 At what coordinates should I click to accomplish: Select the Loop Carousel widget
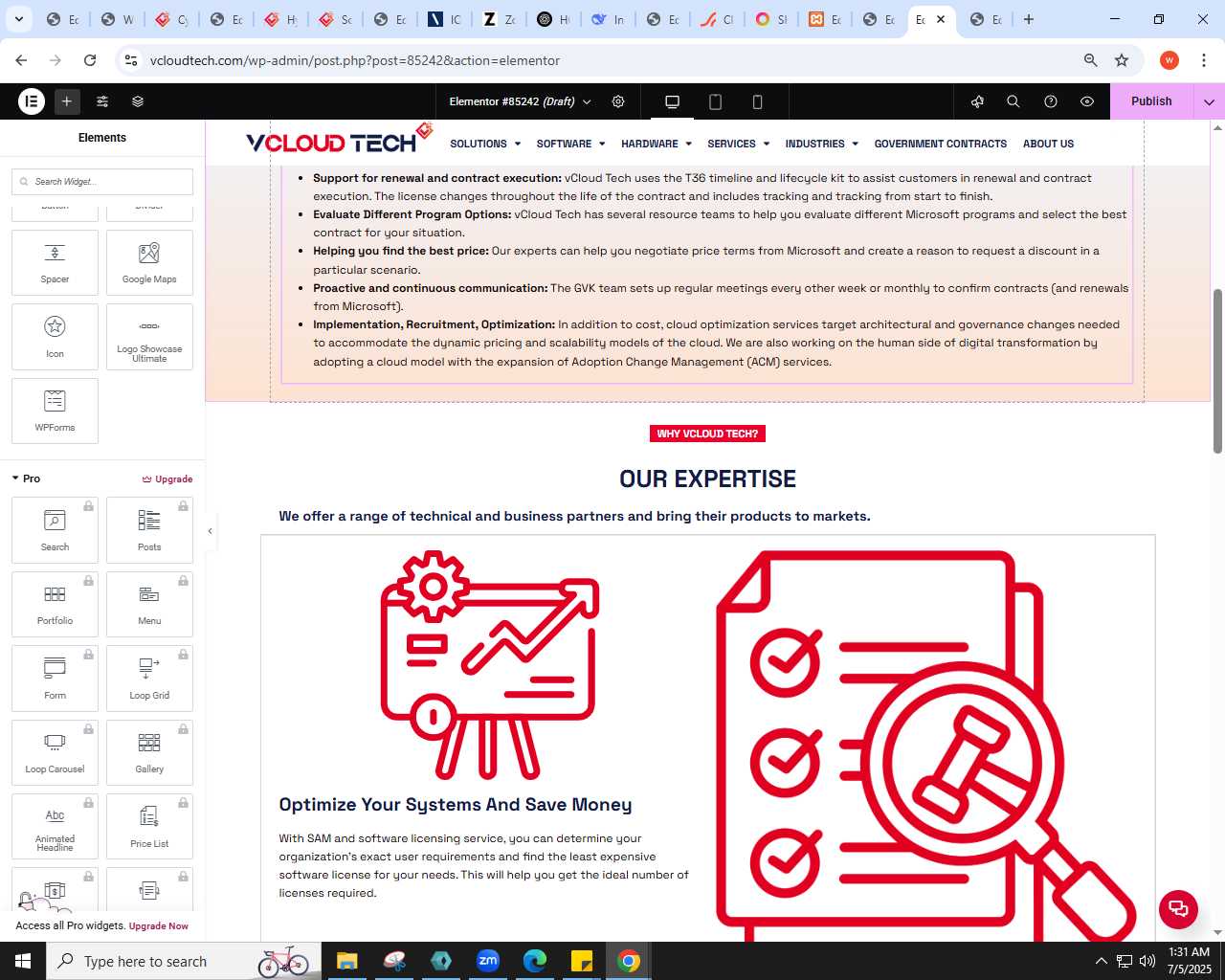[x=55, y=752]
